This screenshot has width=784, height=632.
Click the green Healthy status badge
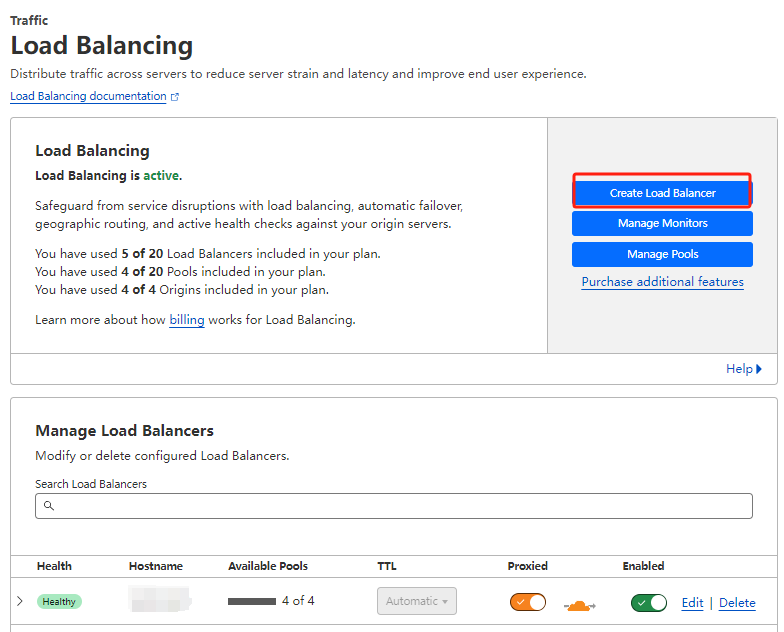[59, 602]
